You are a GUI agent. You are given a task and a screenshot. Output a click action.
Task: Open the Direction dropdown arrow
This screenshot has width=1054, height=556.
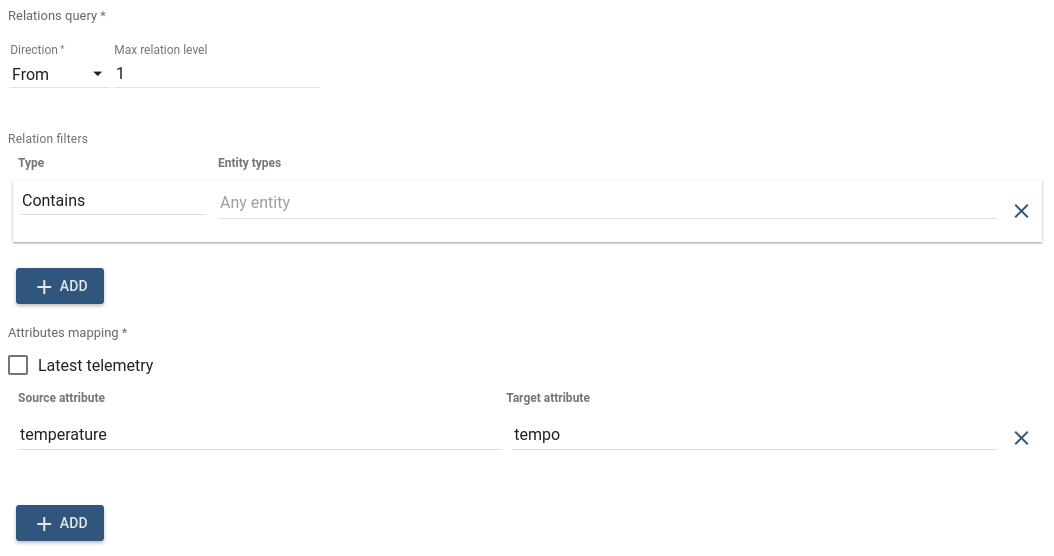[x=97, y=74]
